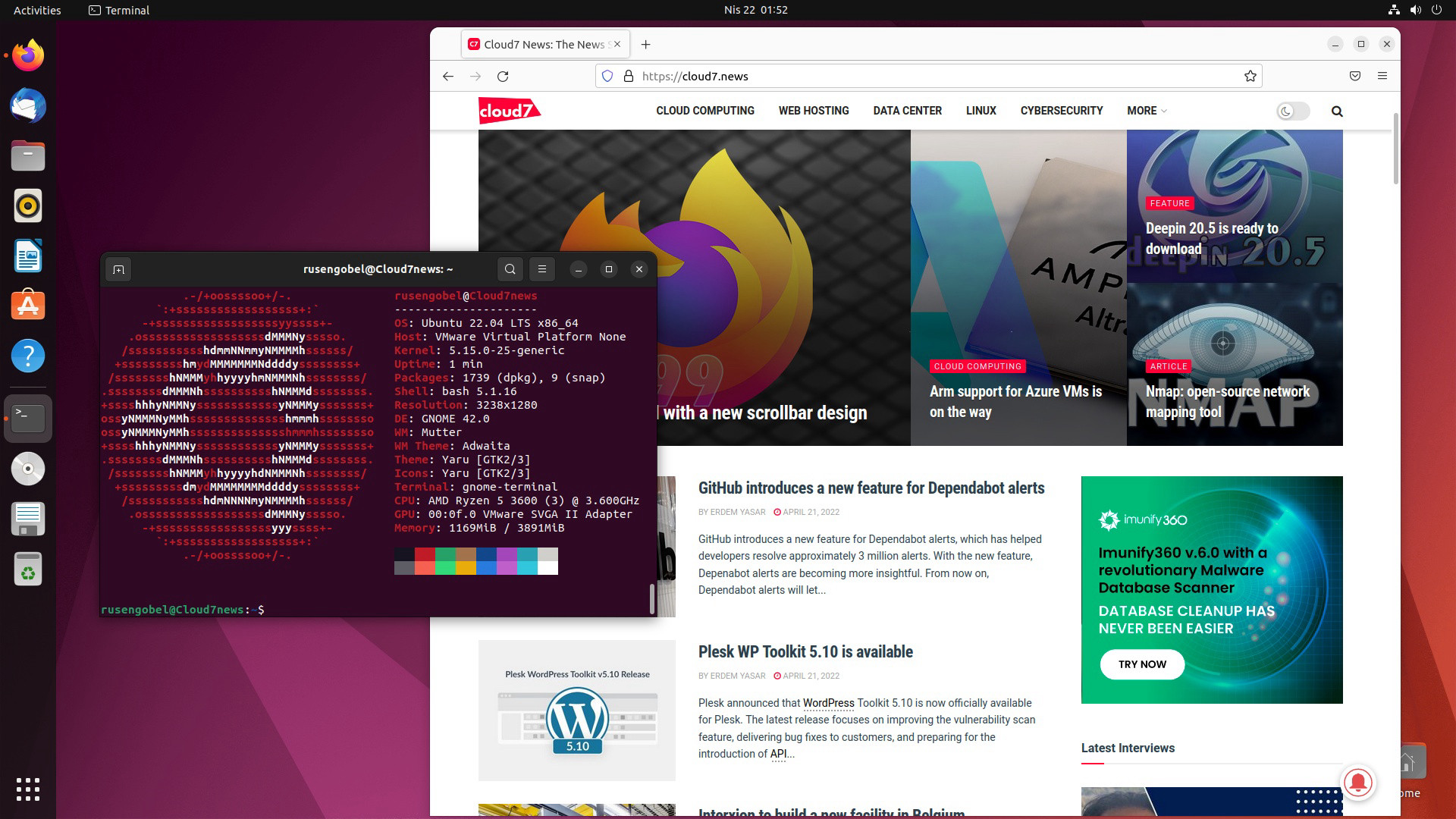Open system status menu with power icon

pos(1436,10)
